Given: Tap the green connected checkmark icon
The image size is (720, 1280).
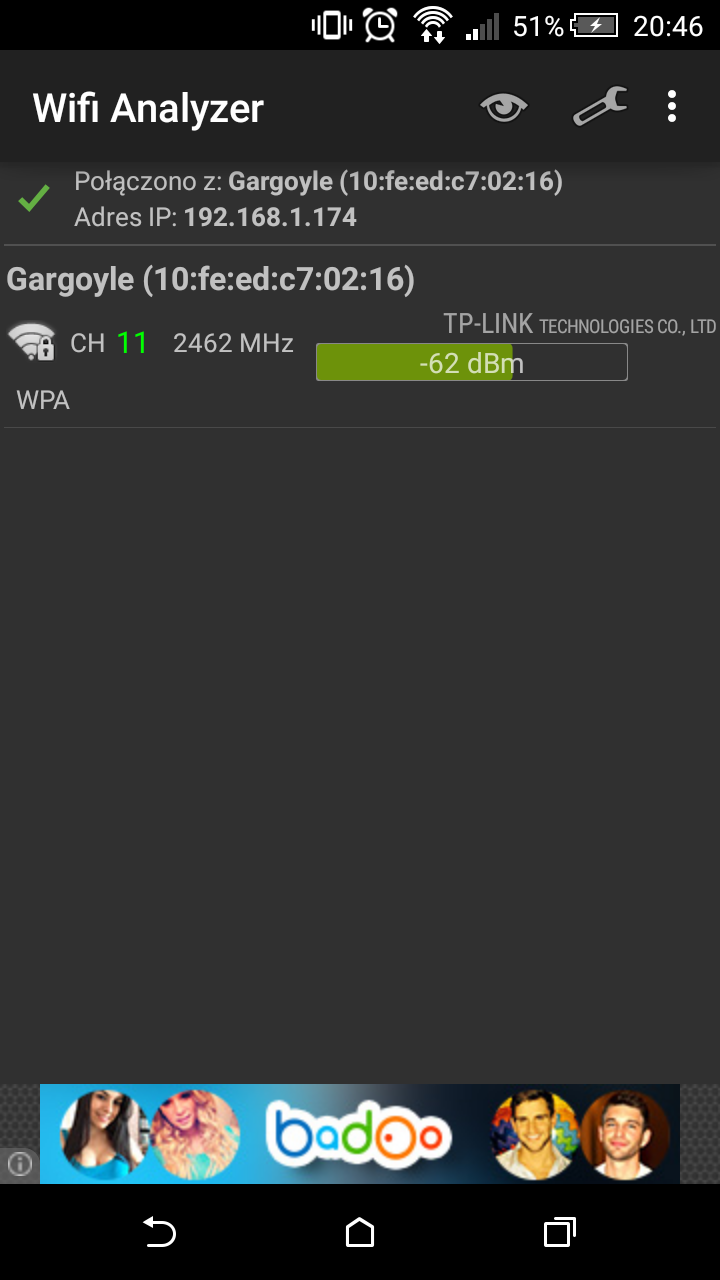Looking at the screenshot, I should pos(34,199).
